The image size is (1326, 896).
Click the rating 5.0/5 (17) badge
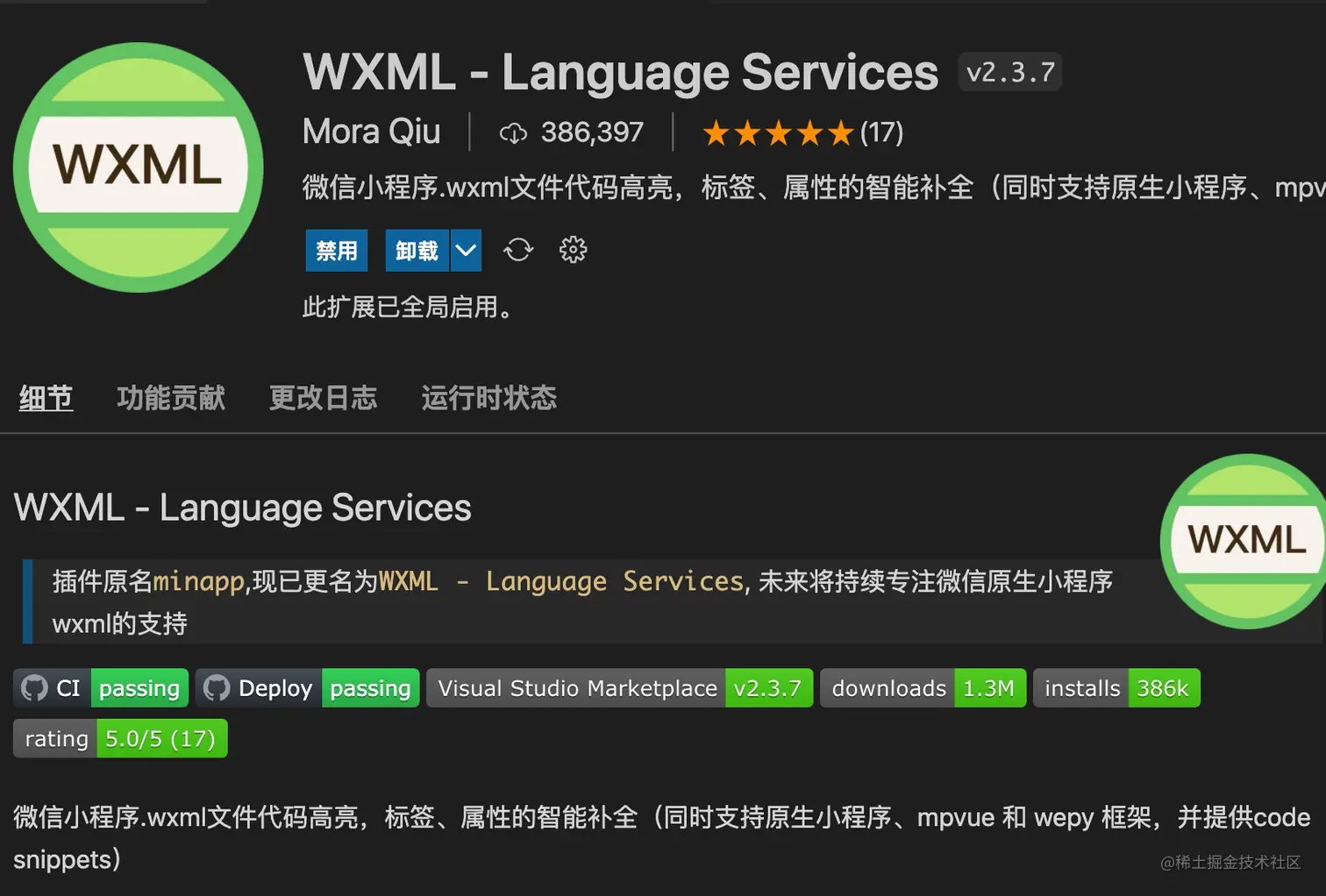pos(120,738)
